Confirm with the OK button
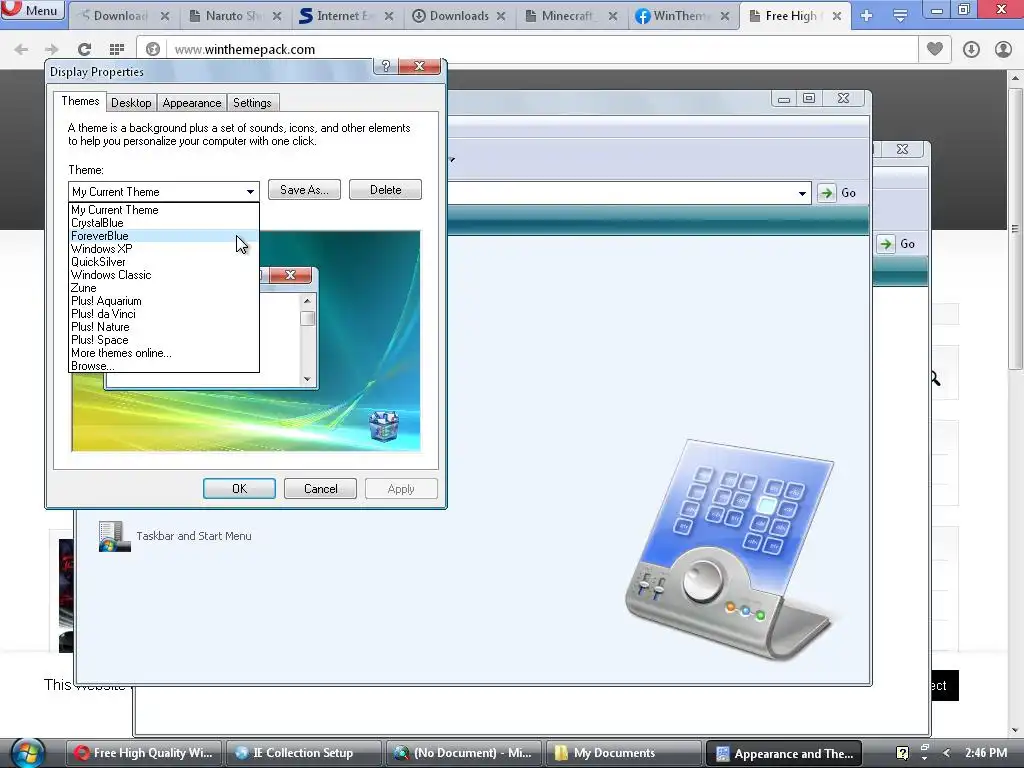This screenshot has width=1024, height=768. [239, 488]
